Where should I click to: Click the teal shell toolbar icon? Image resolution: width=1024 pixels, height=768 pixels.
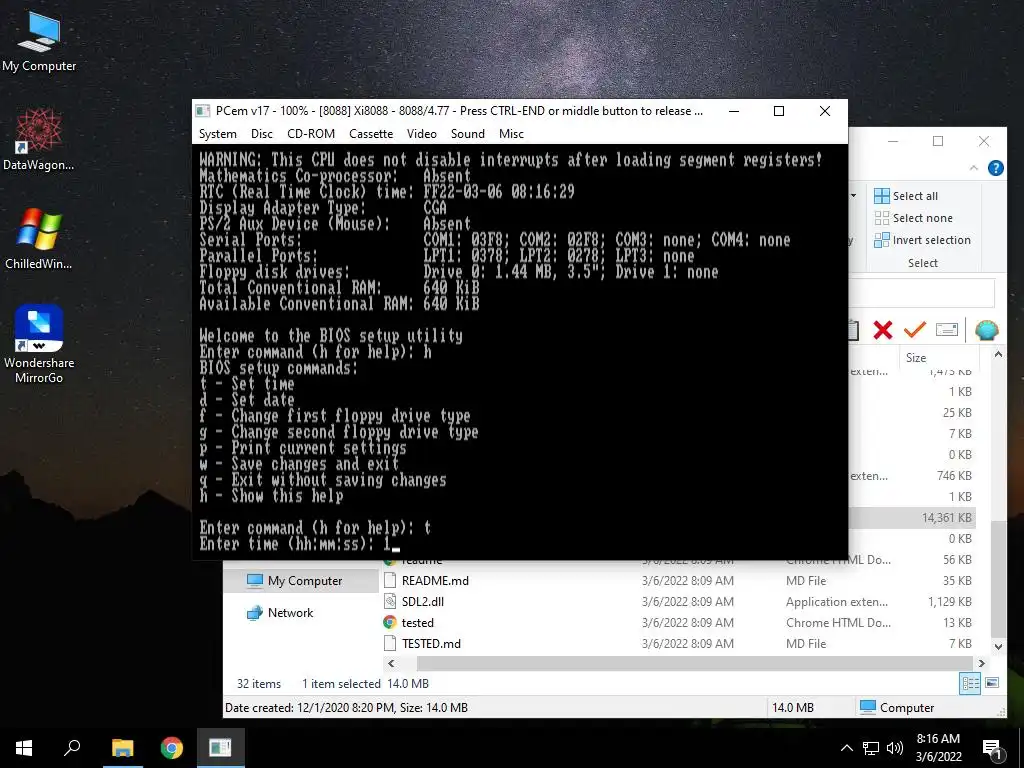pos(986,330)
